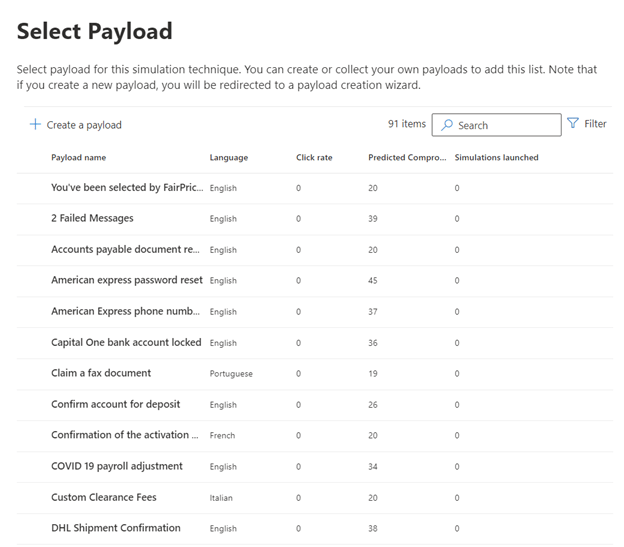Select the Capital One bank account locked row
This screenshot has width=624, height=547.
pos(126,342)
